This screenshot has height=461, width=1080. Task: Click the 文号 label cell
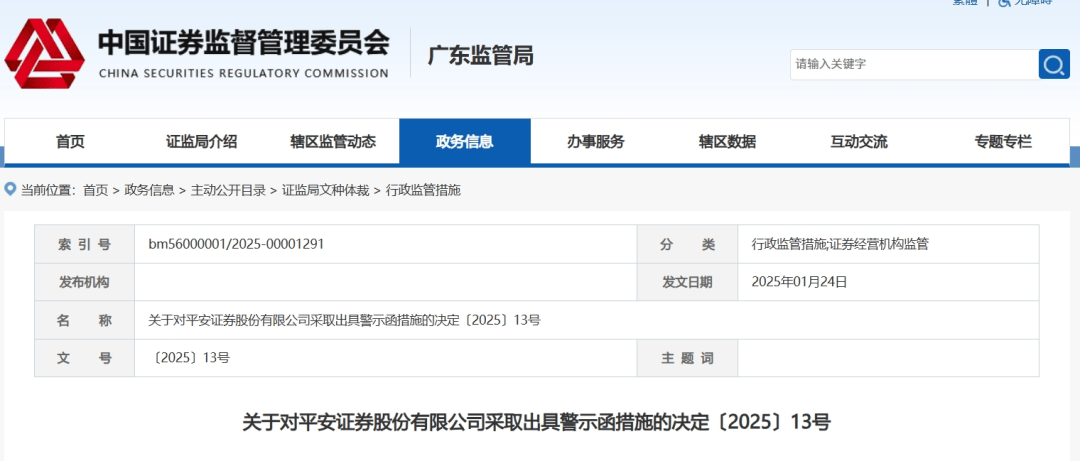click(84, 358)
